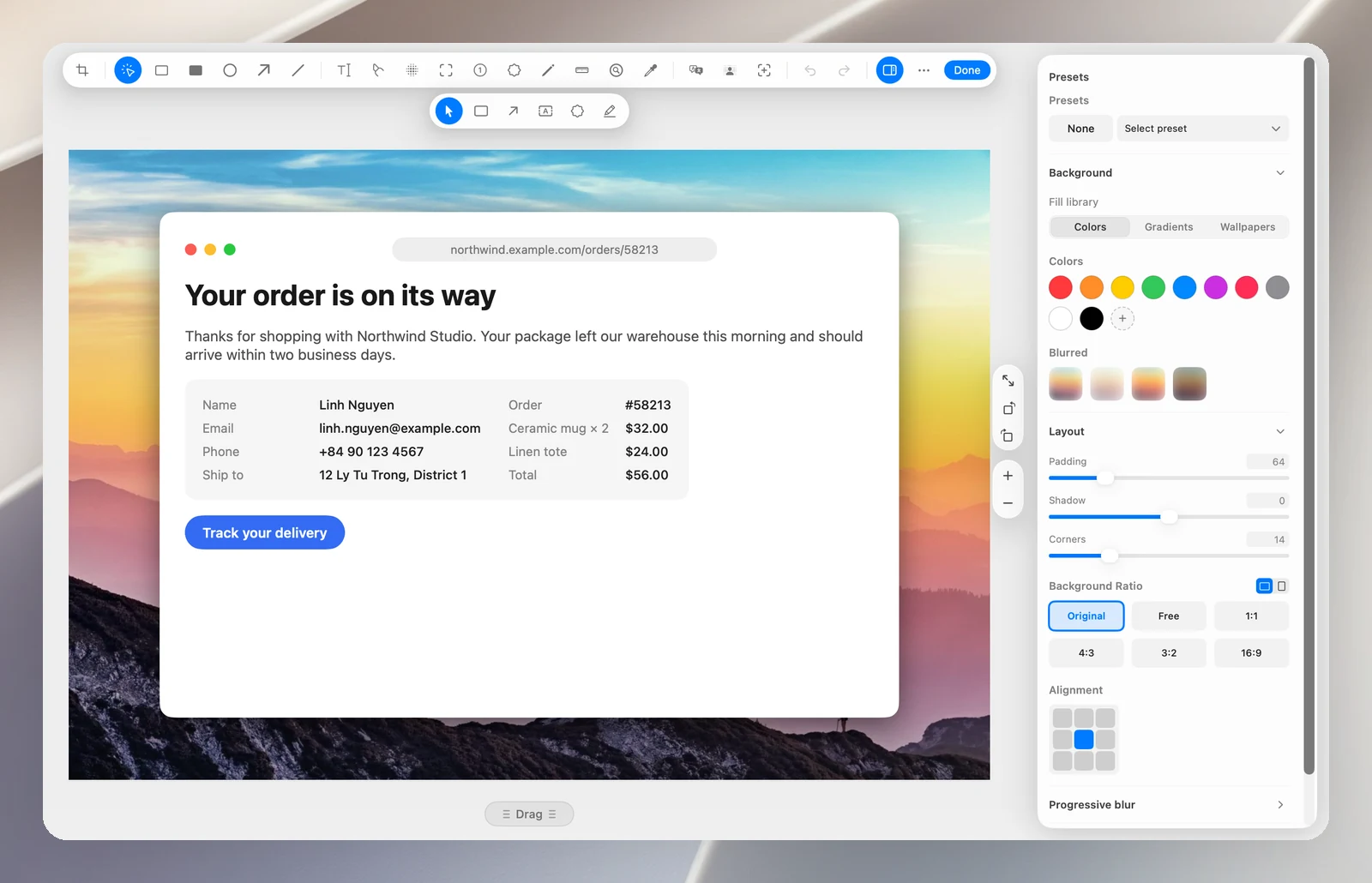The height and width of the screenshot is (883, 1372).
Task: Click the zoom in plus button
Action: [x=1008, y=476]
